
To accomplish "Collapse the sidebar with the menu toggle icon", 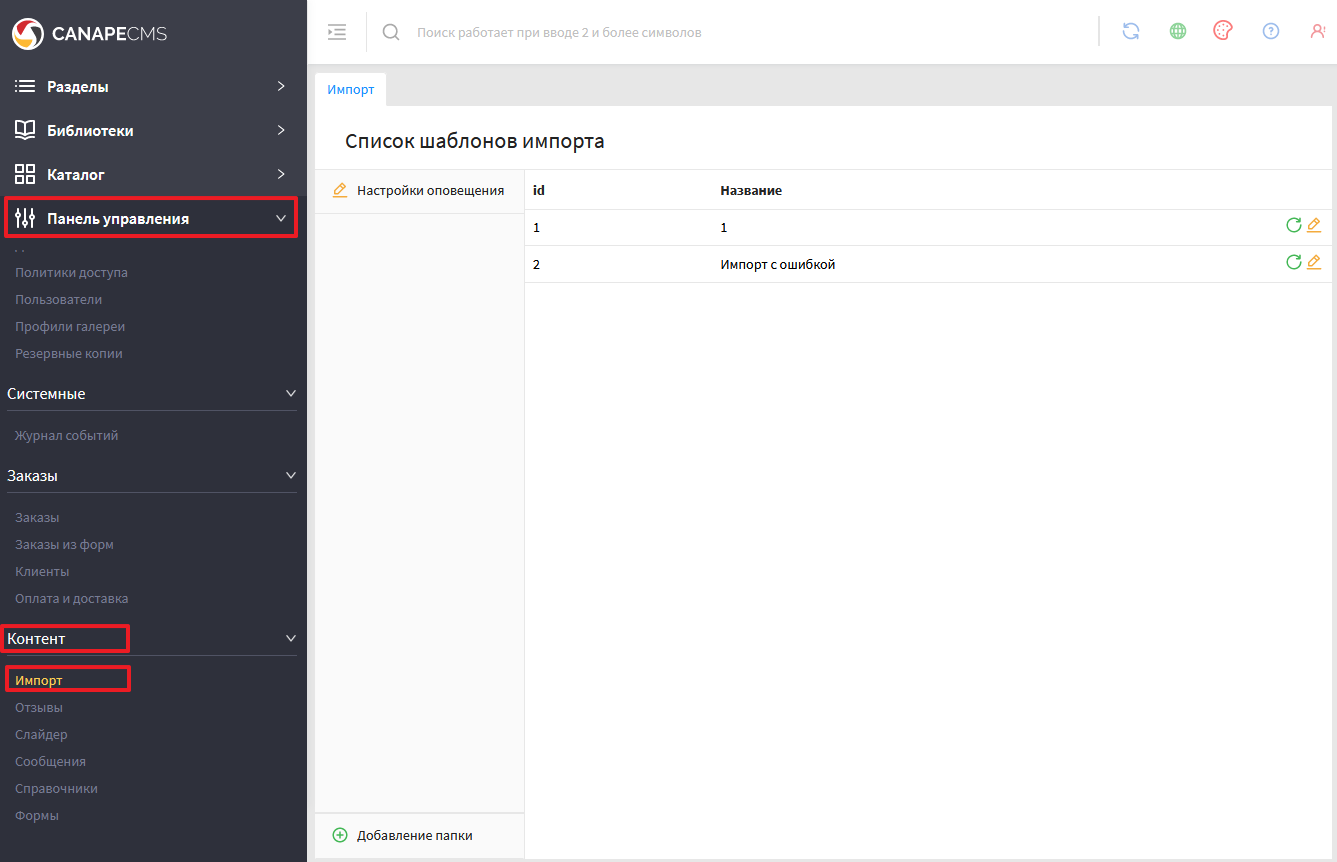I will [x=337, y=32].
